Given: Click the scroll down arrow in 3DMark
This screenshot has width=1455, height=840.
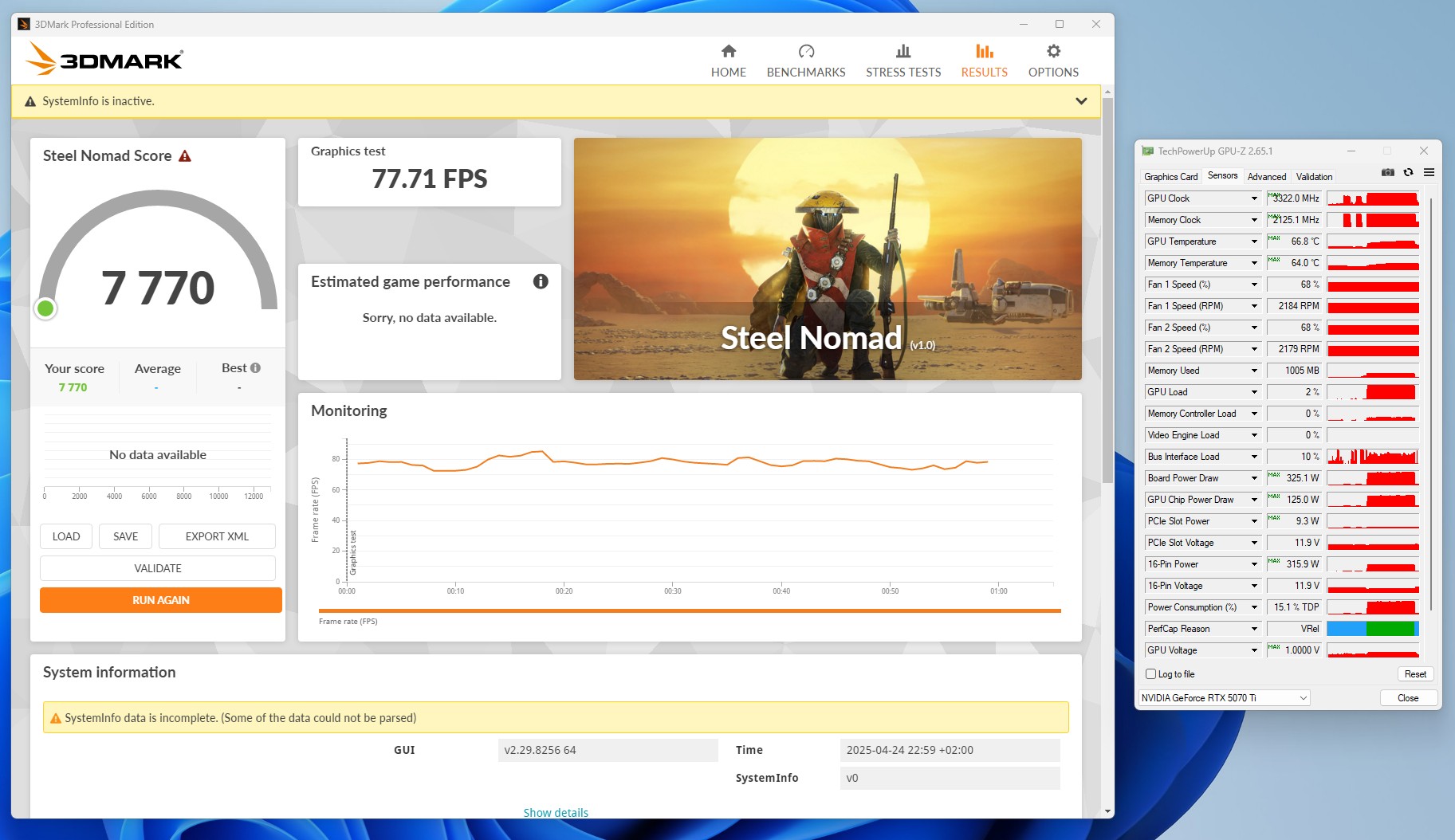Looking at the screenshot, I should pyautogui.click(x=1107, y=811).
